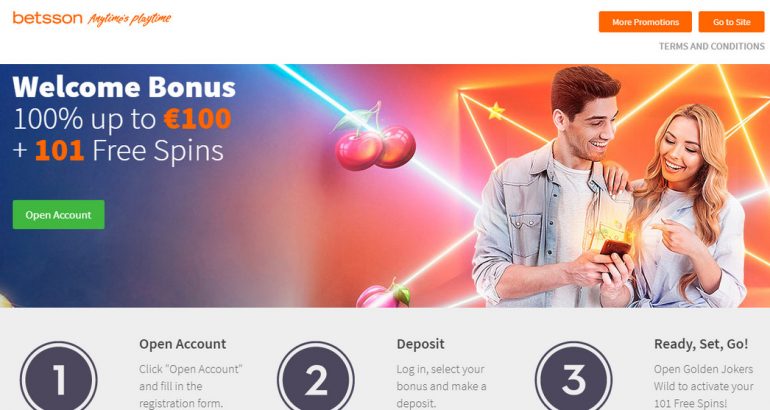Click the Welcome Bonus headline
The width and height of the screenshot is (770, 410).
coord(124,87)
